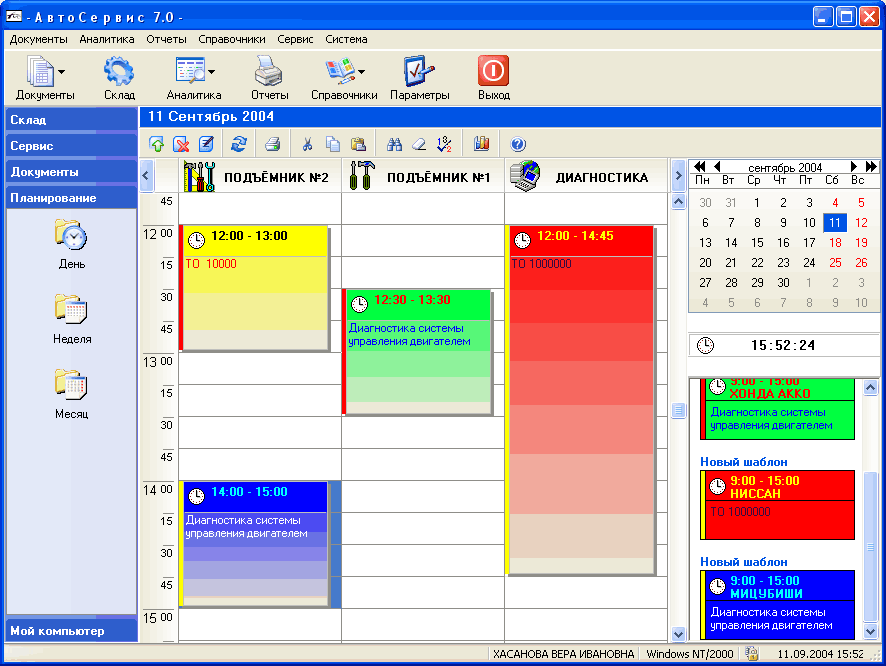The height and width of the screenshot is (666, 886).
Task: Click the Склад gear icon in toolbar
Action: point(119,73)
